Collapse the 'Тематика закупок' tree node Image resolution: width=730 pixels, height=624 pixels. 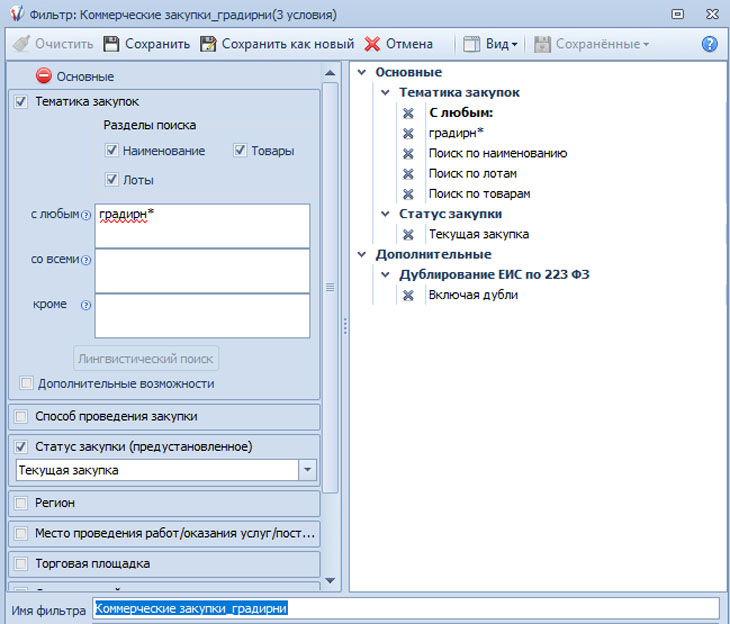[x=385, y=93]
